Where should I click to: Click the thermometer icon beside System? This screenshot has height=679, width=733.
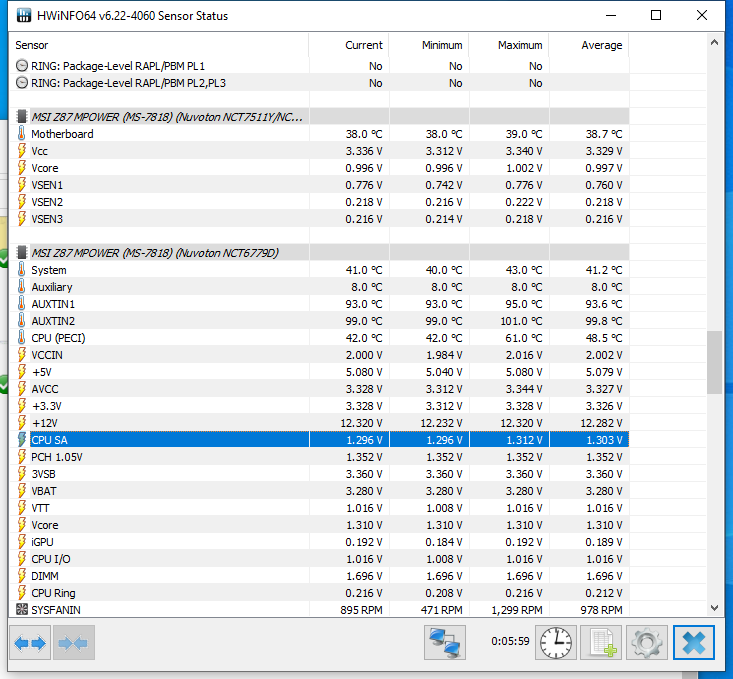22,270
